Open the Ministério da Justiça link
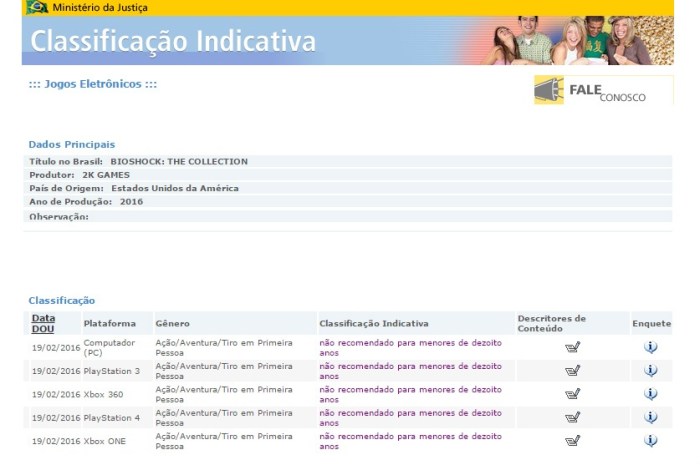 (x=100, y=8)
